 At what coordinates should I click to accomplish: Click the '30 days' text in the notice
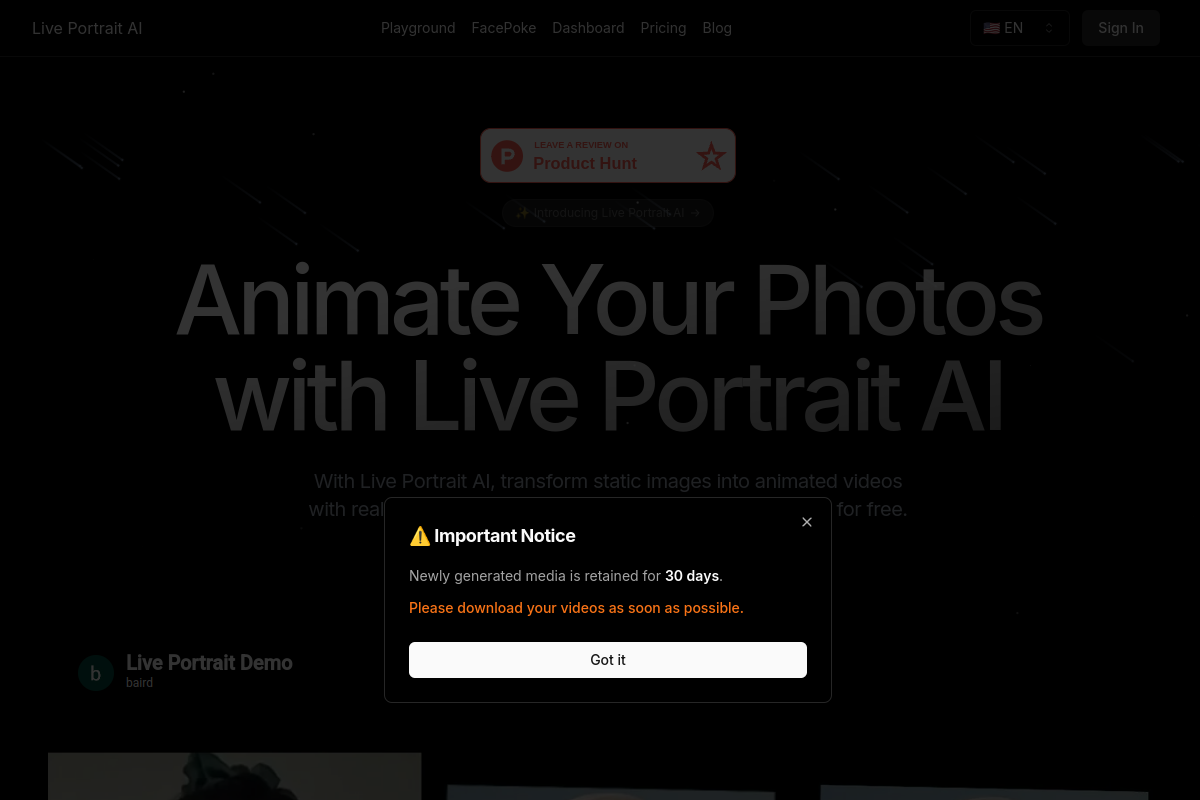[x=692, y=576]
